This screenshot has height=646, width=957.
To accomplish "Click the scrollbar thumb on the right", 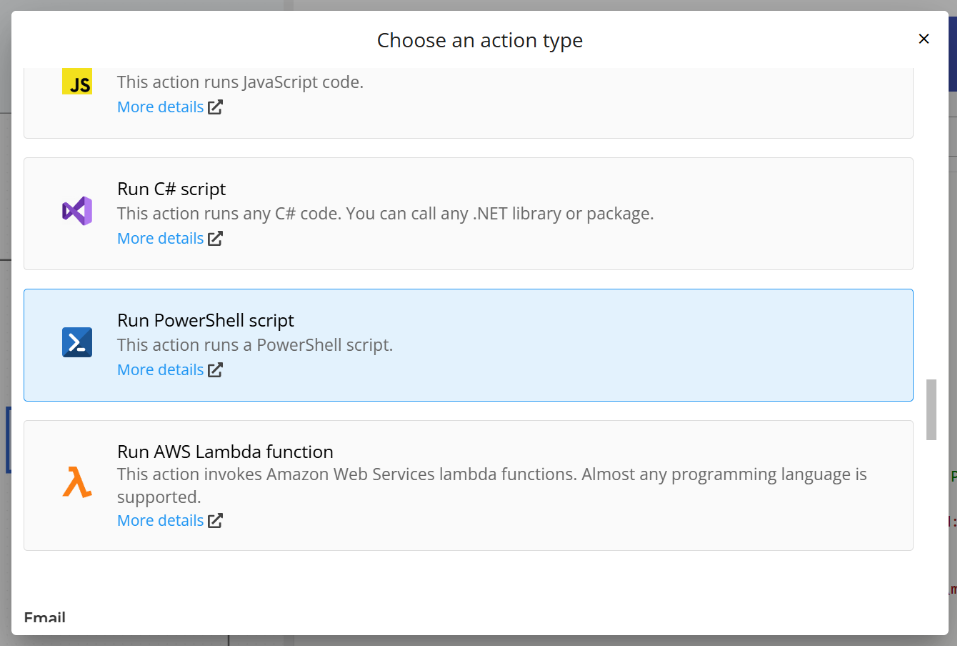I will [x=932, y=410].
